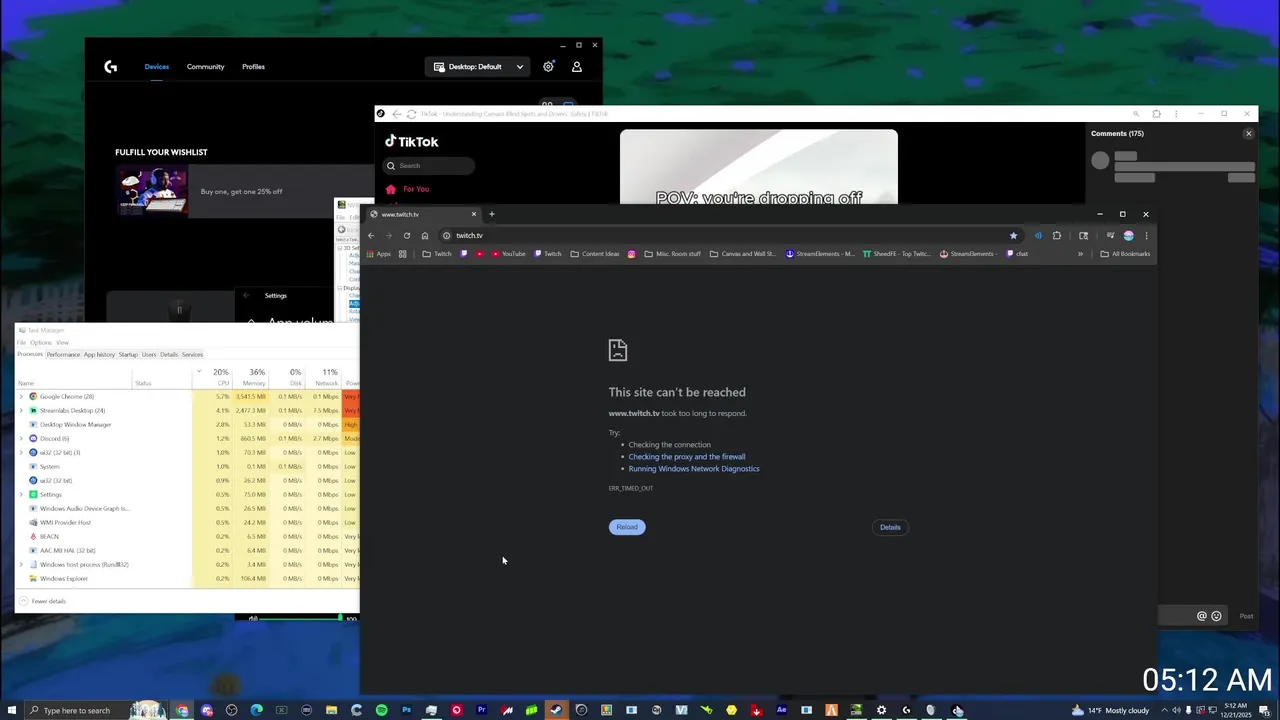Click the Logitech G logo in G HUB
The width and height of the screenshot is (1280, 720).
[x=111, y=67]
